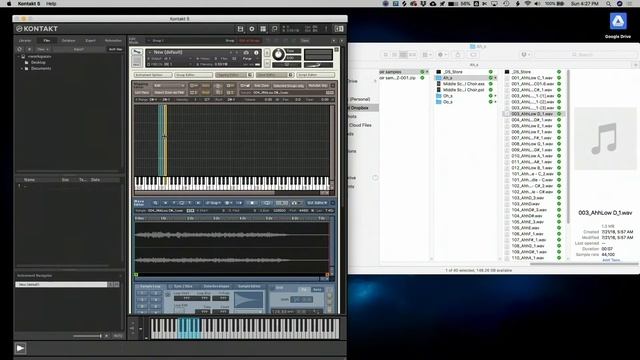Open the Help menu in the menu bar

tap(51, 4)
